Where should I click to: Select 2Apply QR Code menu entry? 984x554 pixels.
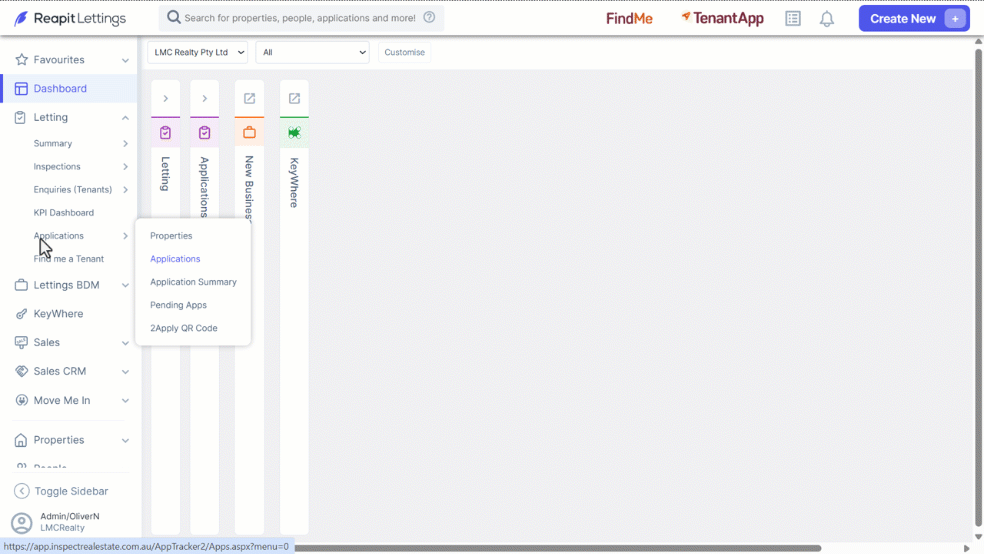(x=184, y=328)
